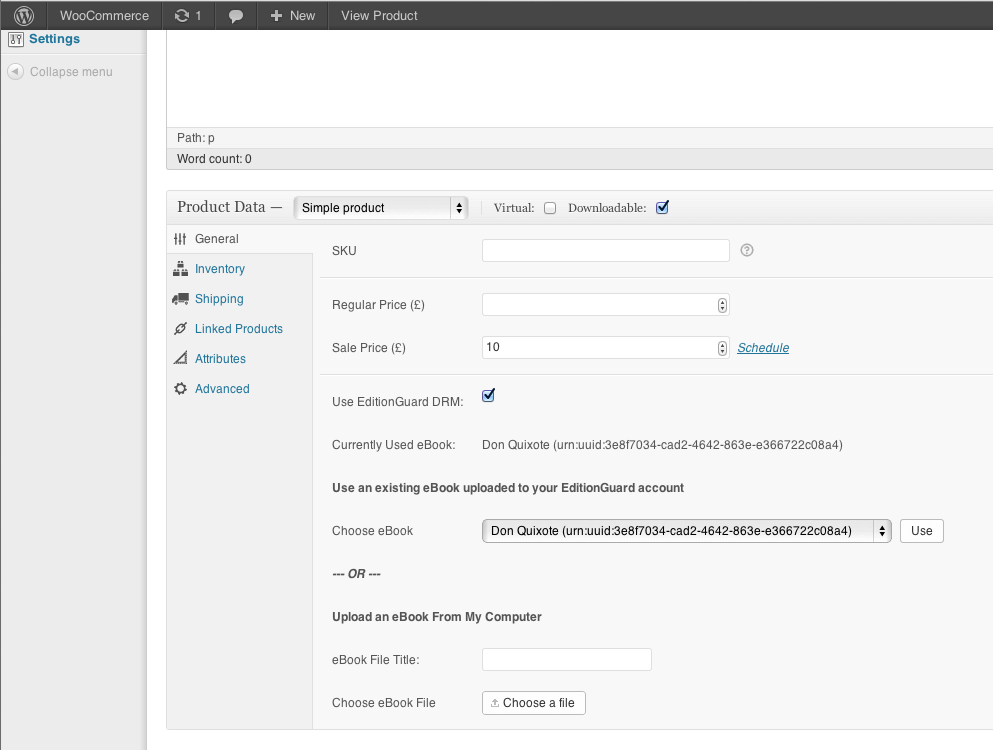Switch to the Linked Products tab

pos(238,329)
